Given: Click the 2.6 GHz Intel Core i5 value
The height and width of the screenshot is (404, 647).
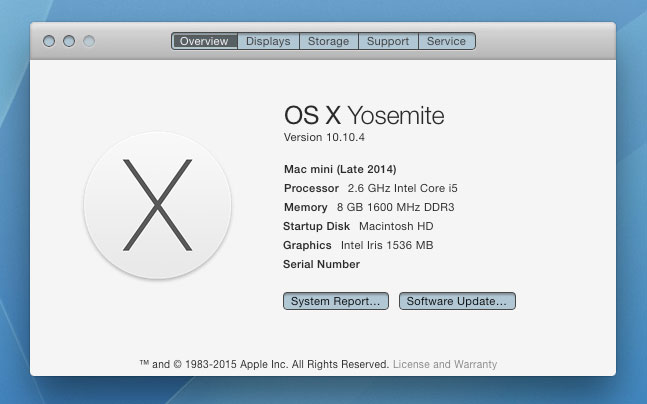Looking at the screenshot, I should point(403,188).
